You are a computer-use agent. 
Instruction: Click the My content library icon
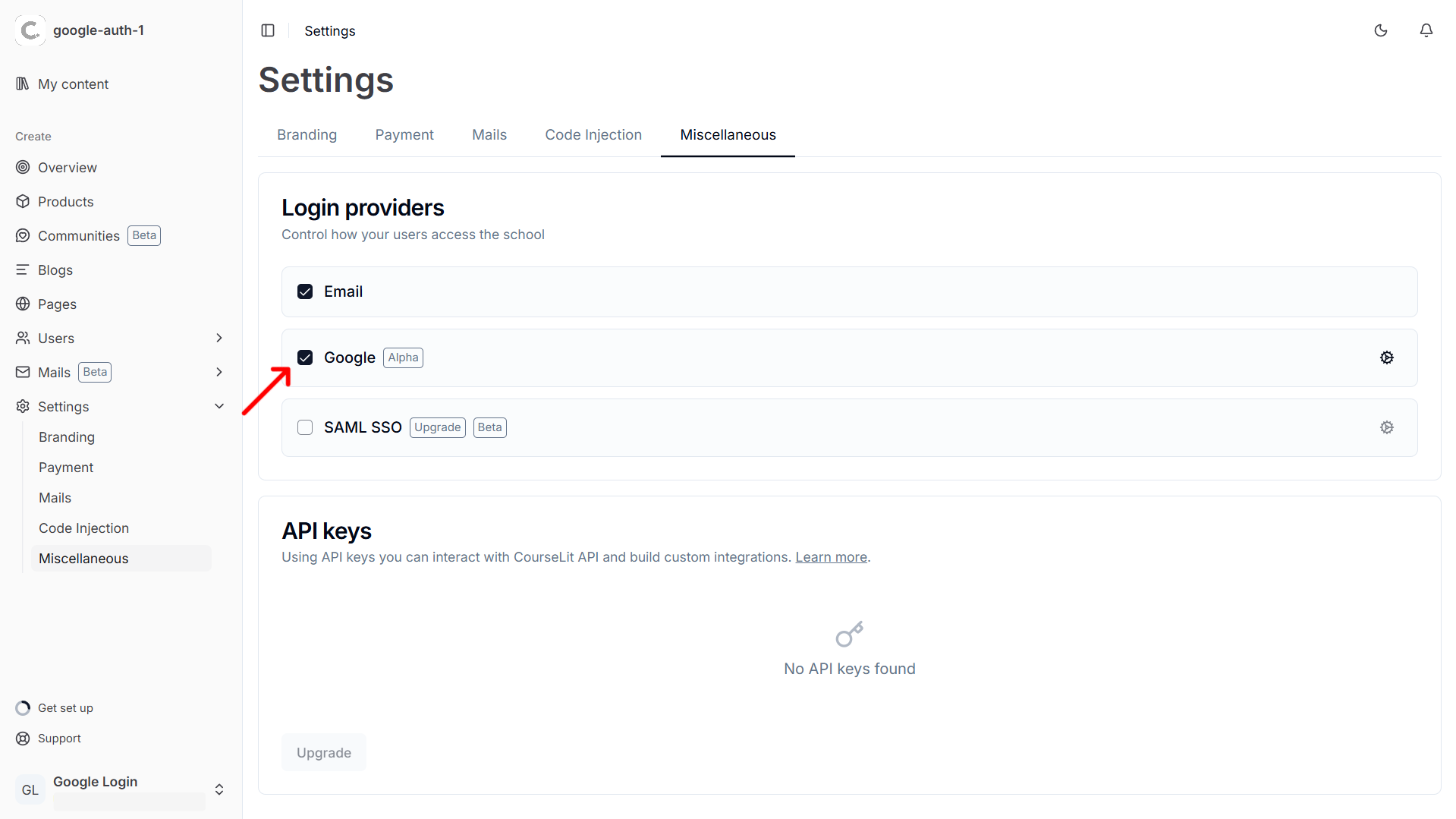22,83
